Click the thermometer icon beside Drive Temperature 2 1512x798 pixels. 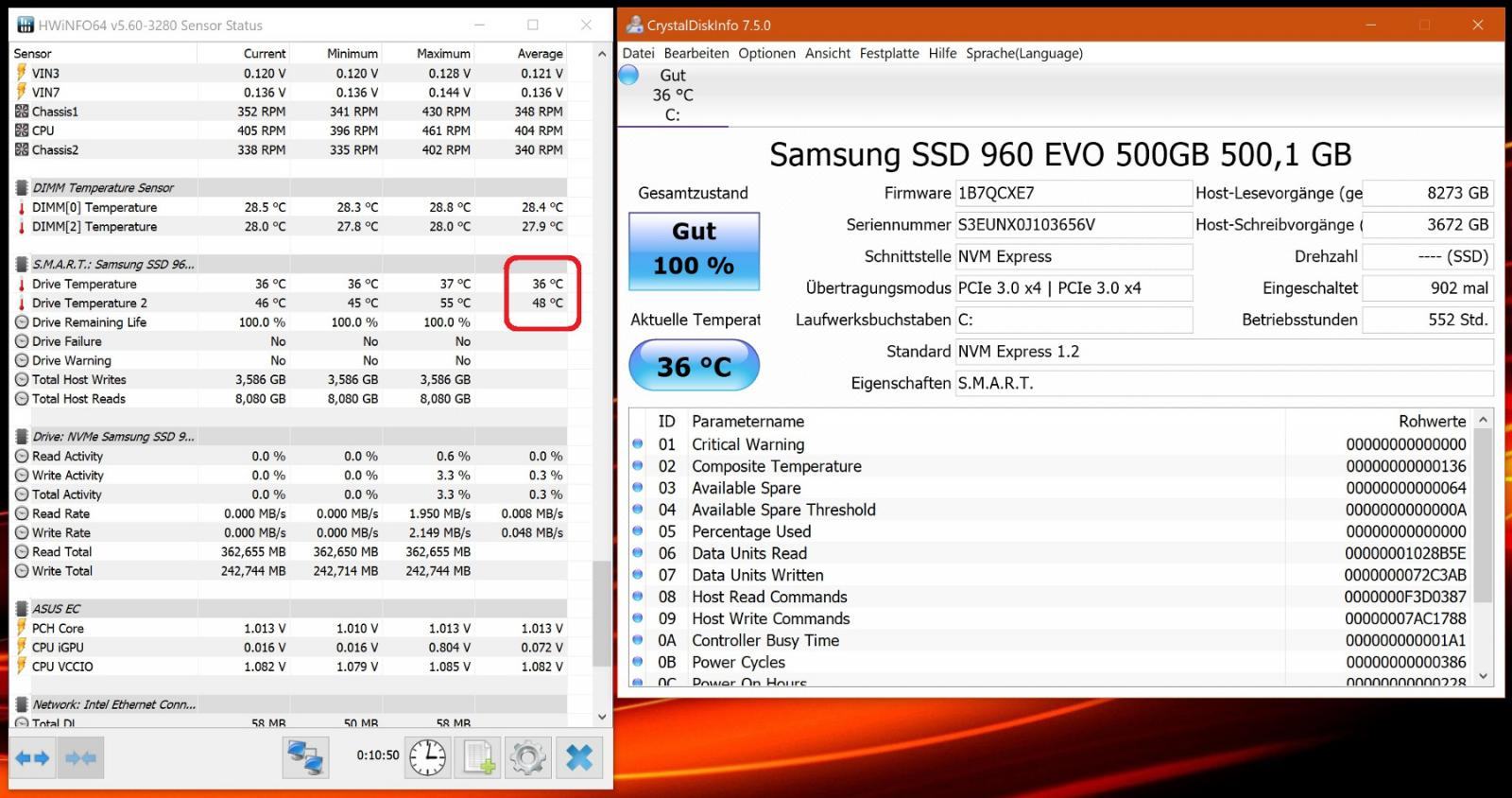21,304
